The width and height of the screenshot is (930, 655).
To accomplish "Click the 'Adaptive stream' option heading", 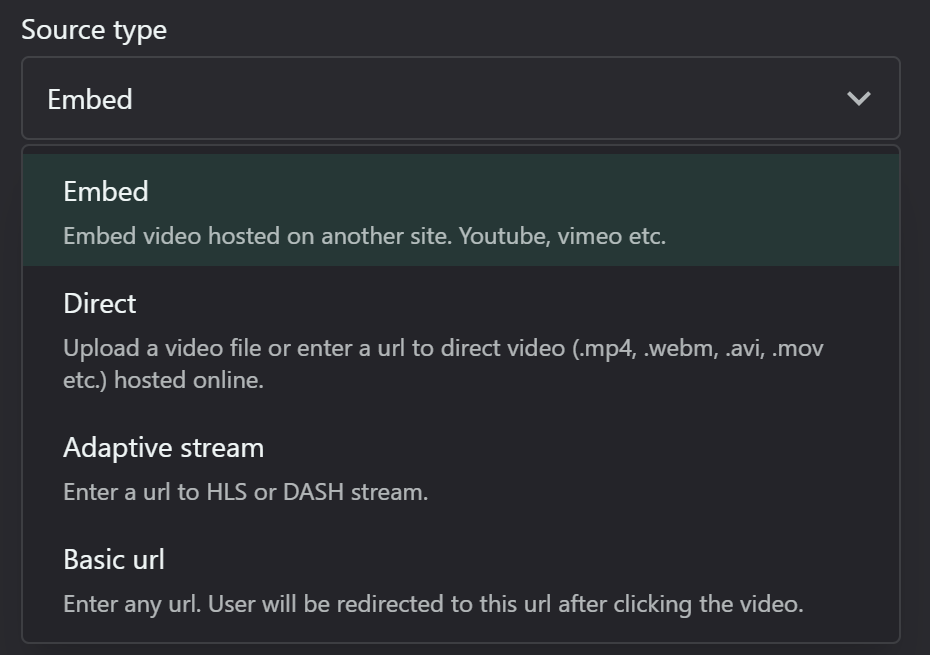I will click(163, 448).
